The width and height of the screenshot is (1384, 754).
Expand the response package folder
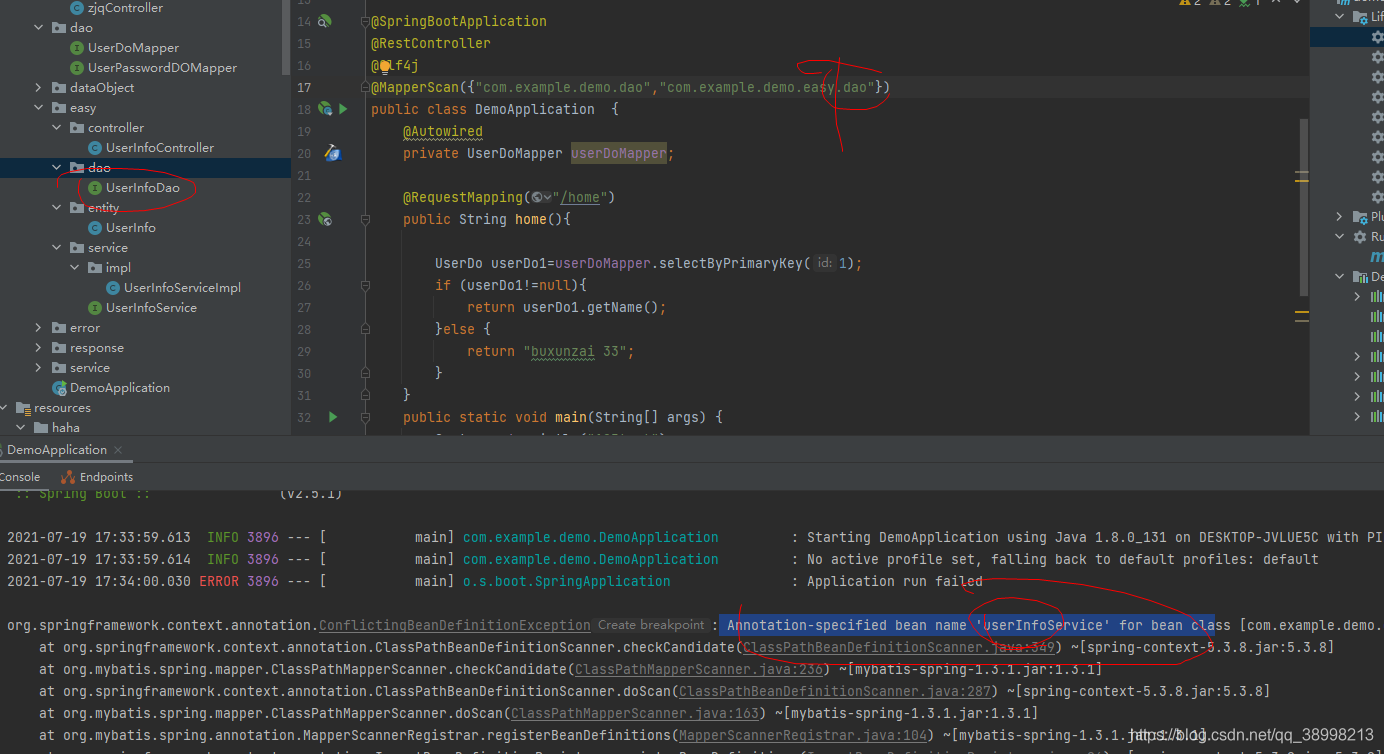pyautogui.click(x=39, y=348)
